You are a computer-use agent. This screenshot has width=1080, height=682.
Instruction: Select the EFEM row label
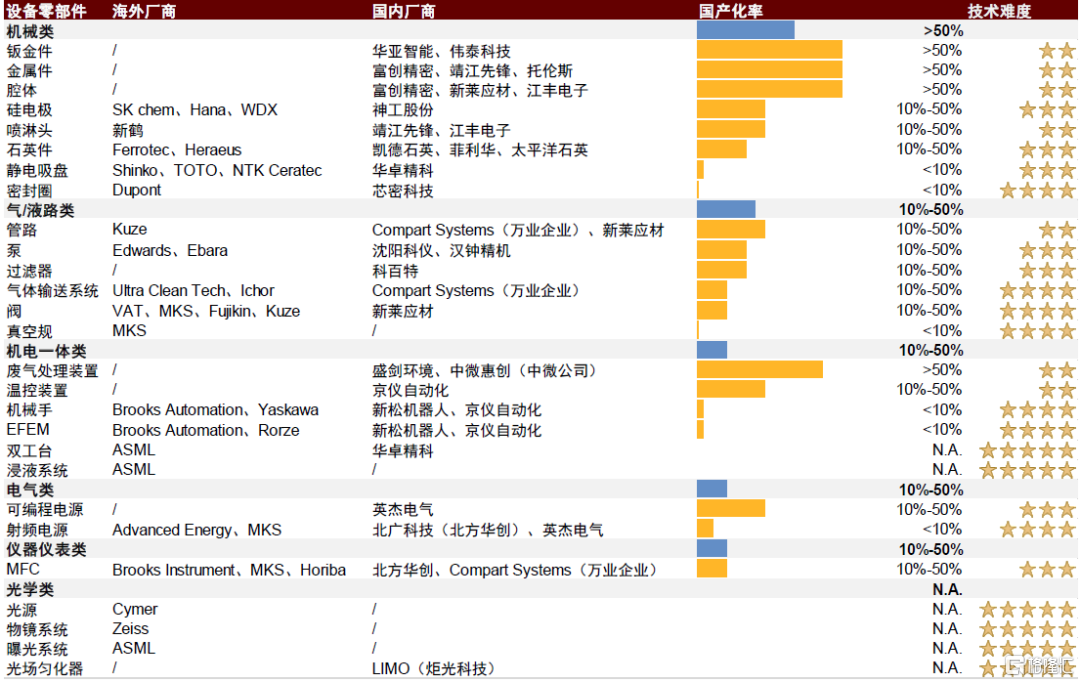pos(28,430)
